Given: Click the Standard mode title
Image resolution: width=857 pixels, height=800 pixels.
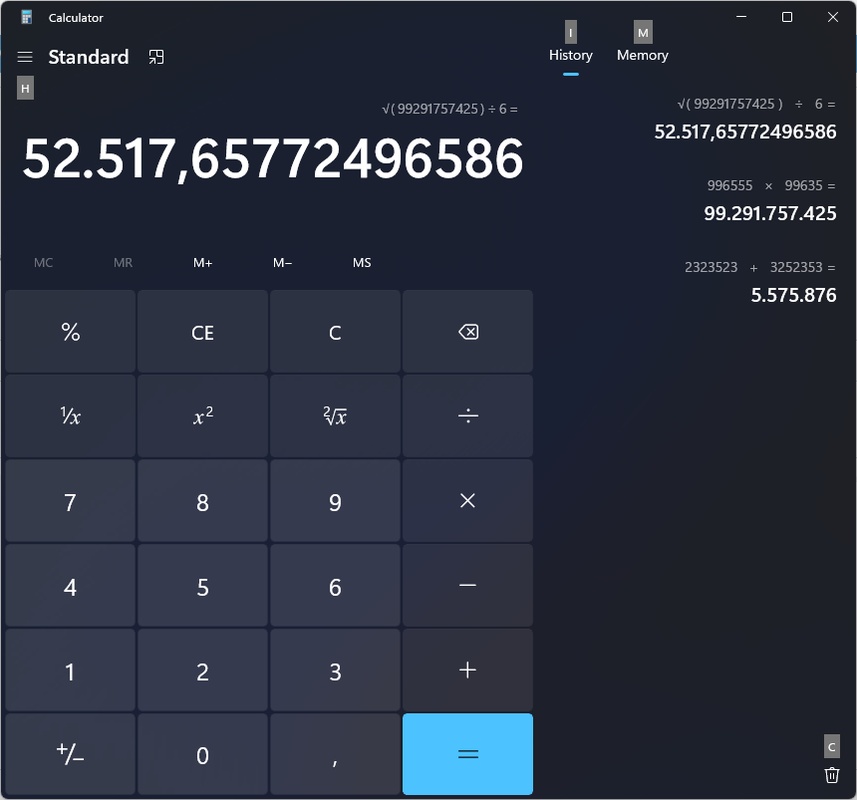Looking at the screenshot, I should click(89, 57).
